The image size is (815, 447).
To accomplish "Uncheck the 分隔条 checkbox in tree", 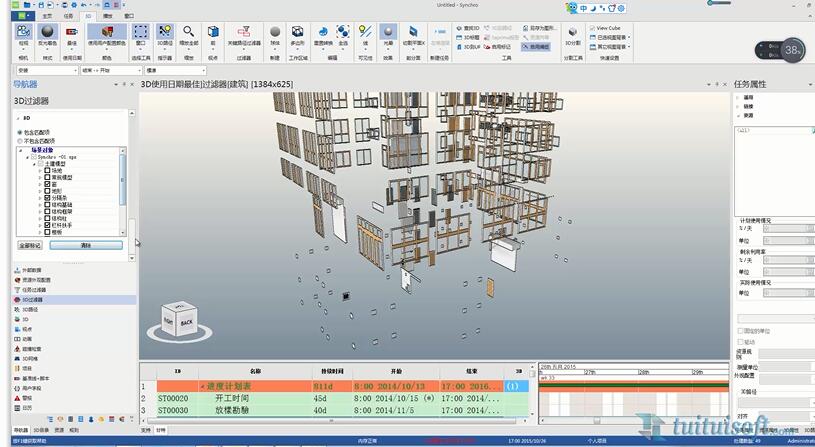I will 47,198.
